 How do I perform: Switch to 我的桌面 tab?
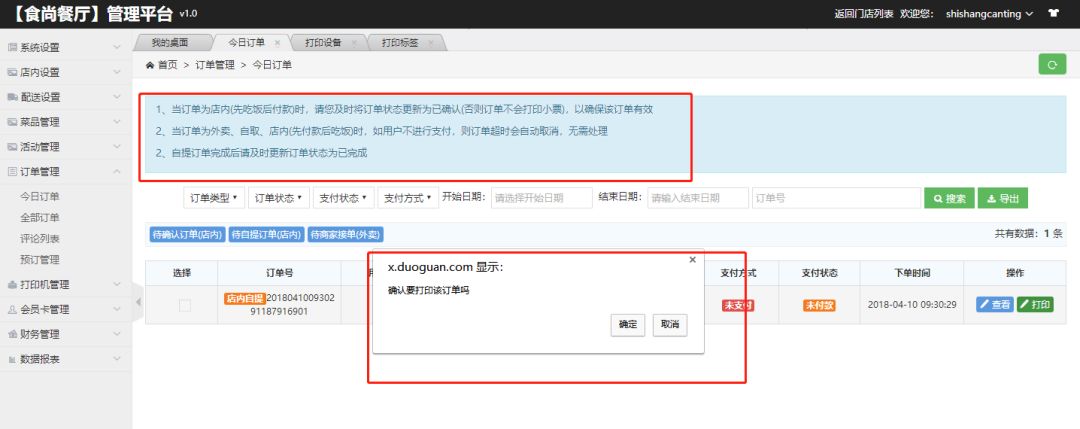(x=169, y=43)
